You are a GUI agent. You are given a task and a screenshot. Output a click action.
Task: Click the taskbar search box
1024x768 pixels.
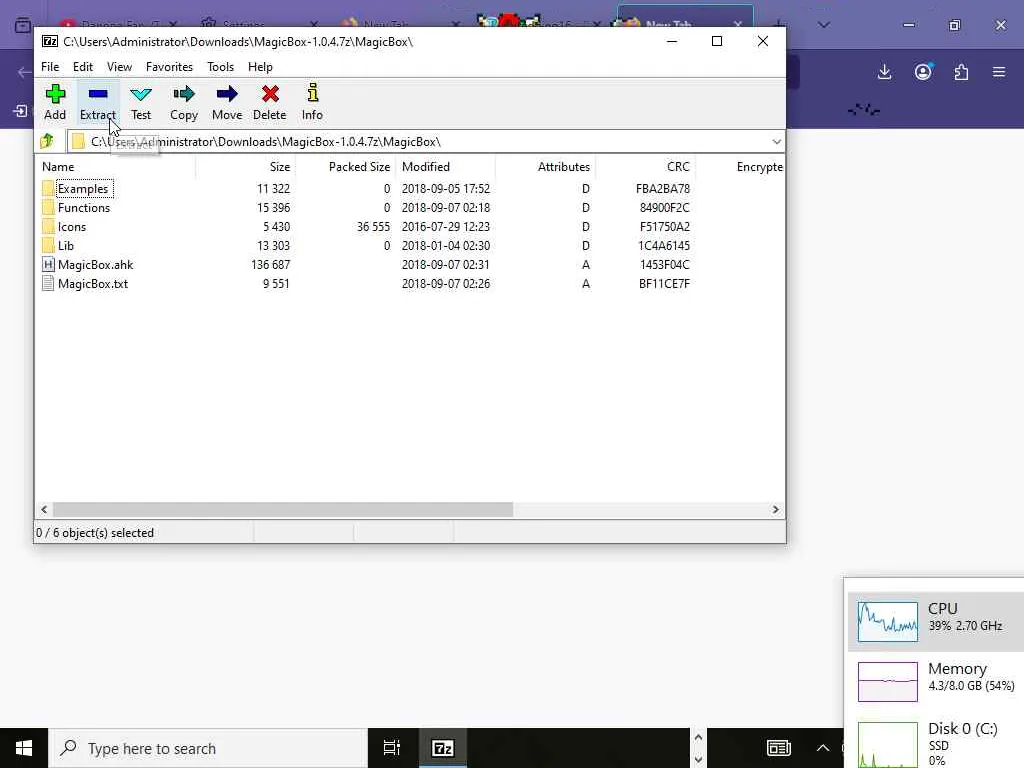(208, 748)
